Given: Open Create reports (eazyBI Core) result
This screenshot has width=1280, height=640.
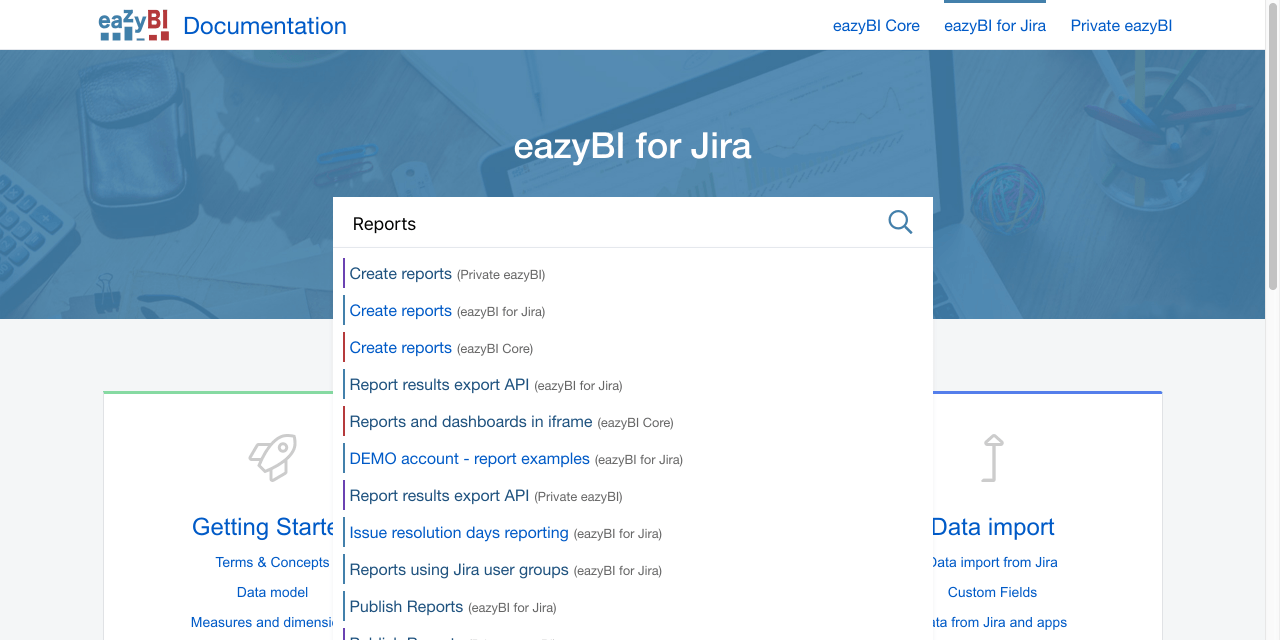Looking at the screenshot, I should pos(441,348).
